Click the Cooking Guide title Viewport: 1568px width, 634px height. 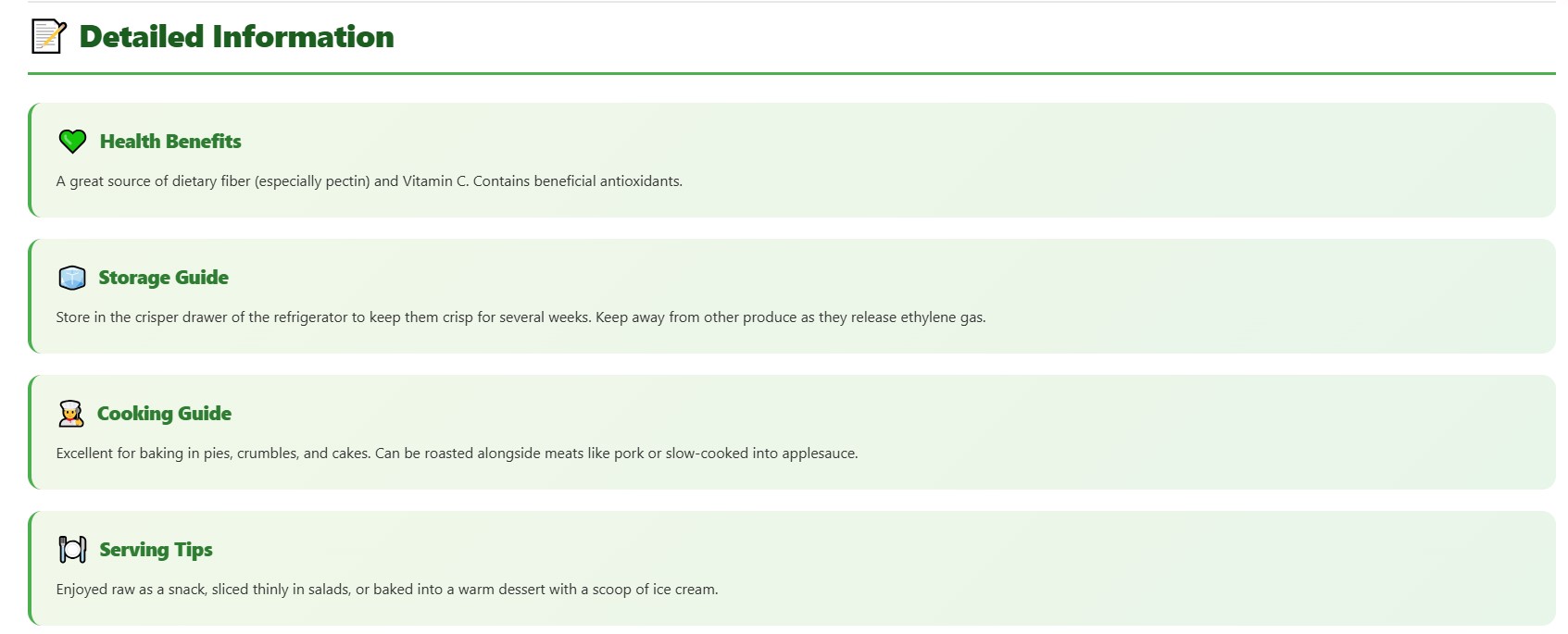(x=164, y=414)
